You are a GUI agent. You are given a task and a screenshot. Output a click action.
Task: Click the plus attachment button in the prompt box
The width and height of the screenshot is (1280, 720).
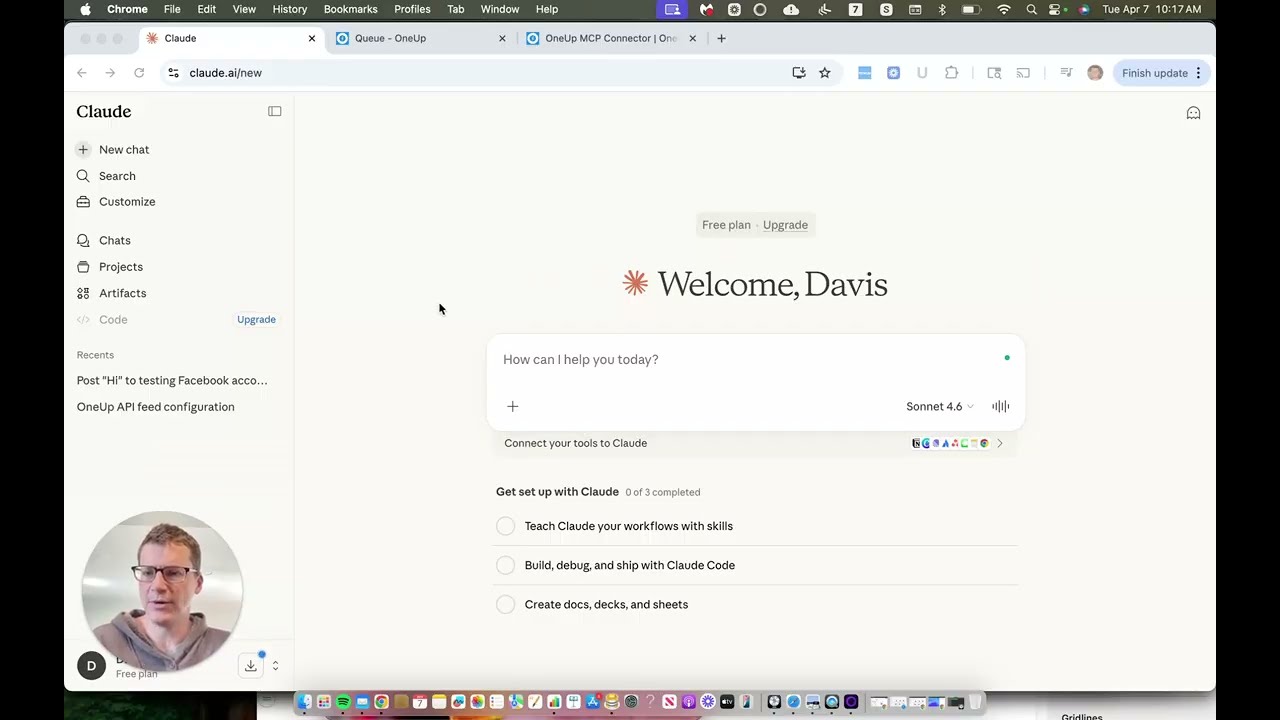pyautogui.click(x=513, y=406)
